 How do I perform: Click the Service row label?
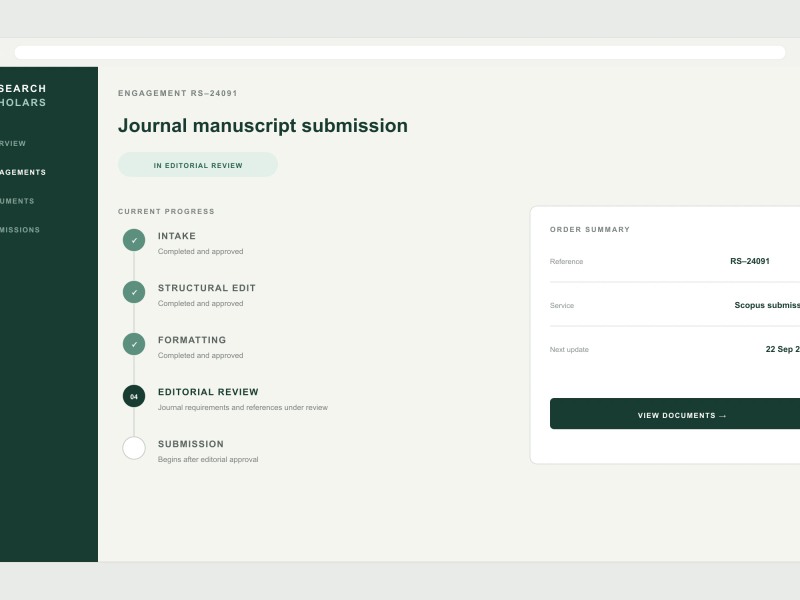(562, 306)
